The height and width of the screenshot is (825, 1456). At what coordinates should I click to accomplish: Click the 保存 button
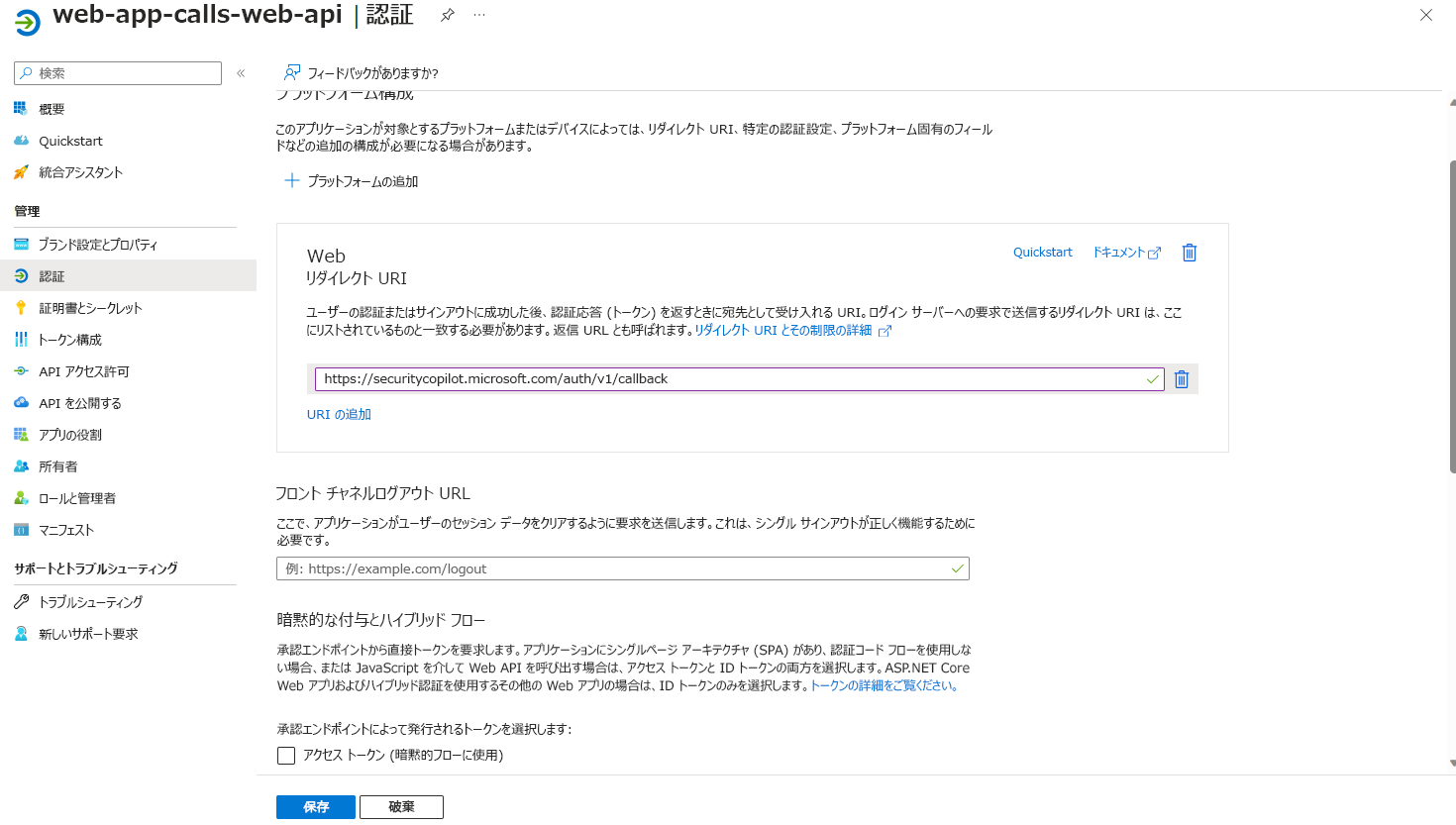(x=315, y=806)
